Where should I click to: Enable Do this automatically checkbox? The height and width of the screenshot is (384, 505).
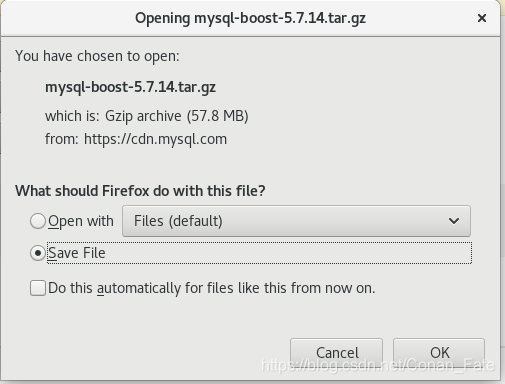38,288
